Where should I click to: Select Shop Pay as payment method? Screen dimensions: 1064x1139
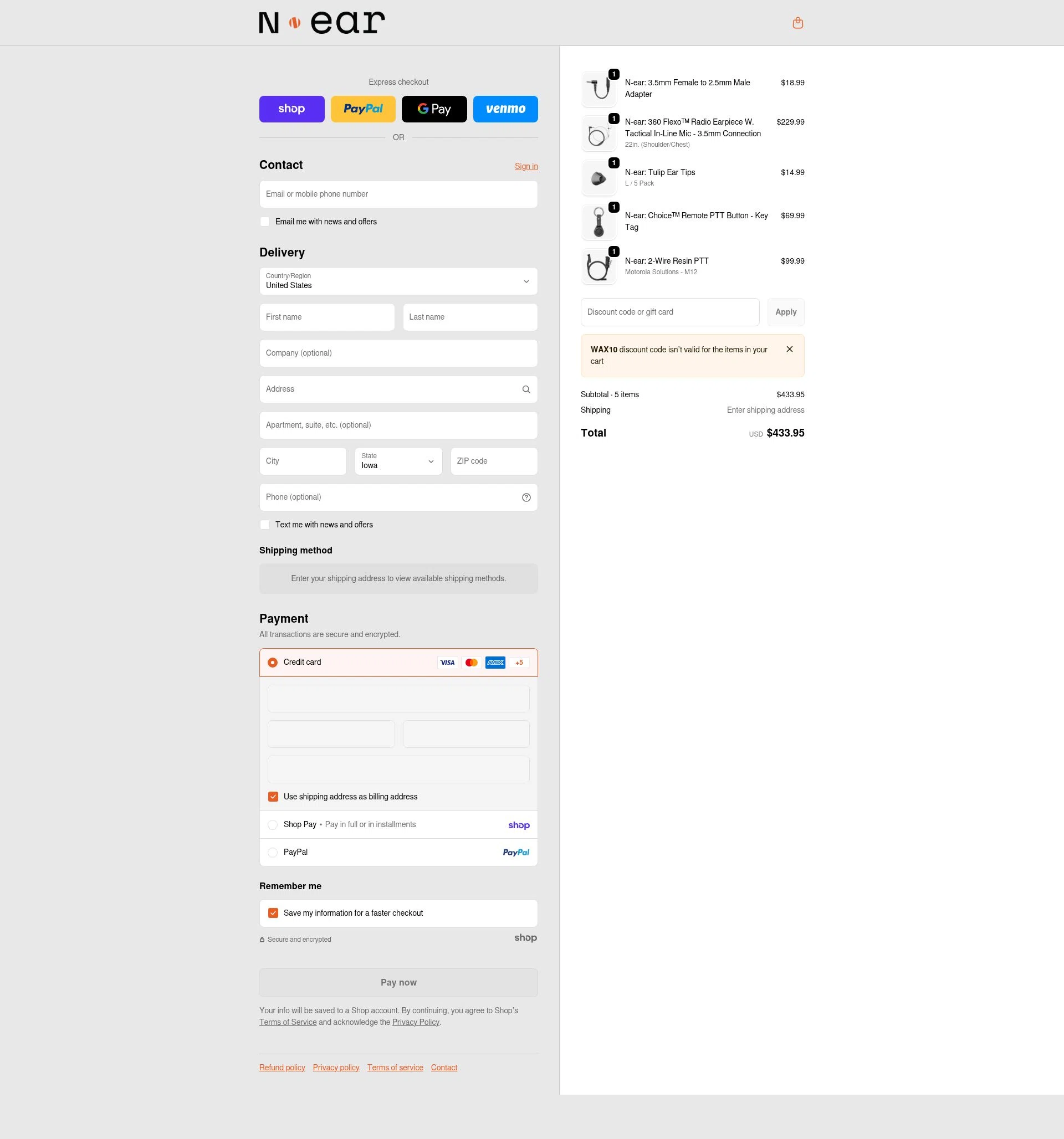(273, 824)
